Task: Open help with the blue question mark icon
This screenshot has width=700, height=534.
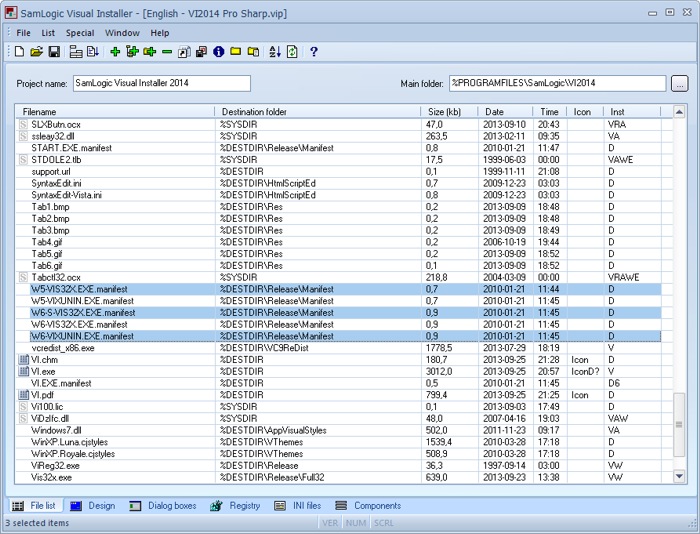Action: click(314, 52)
